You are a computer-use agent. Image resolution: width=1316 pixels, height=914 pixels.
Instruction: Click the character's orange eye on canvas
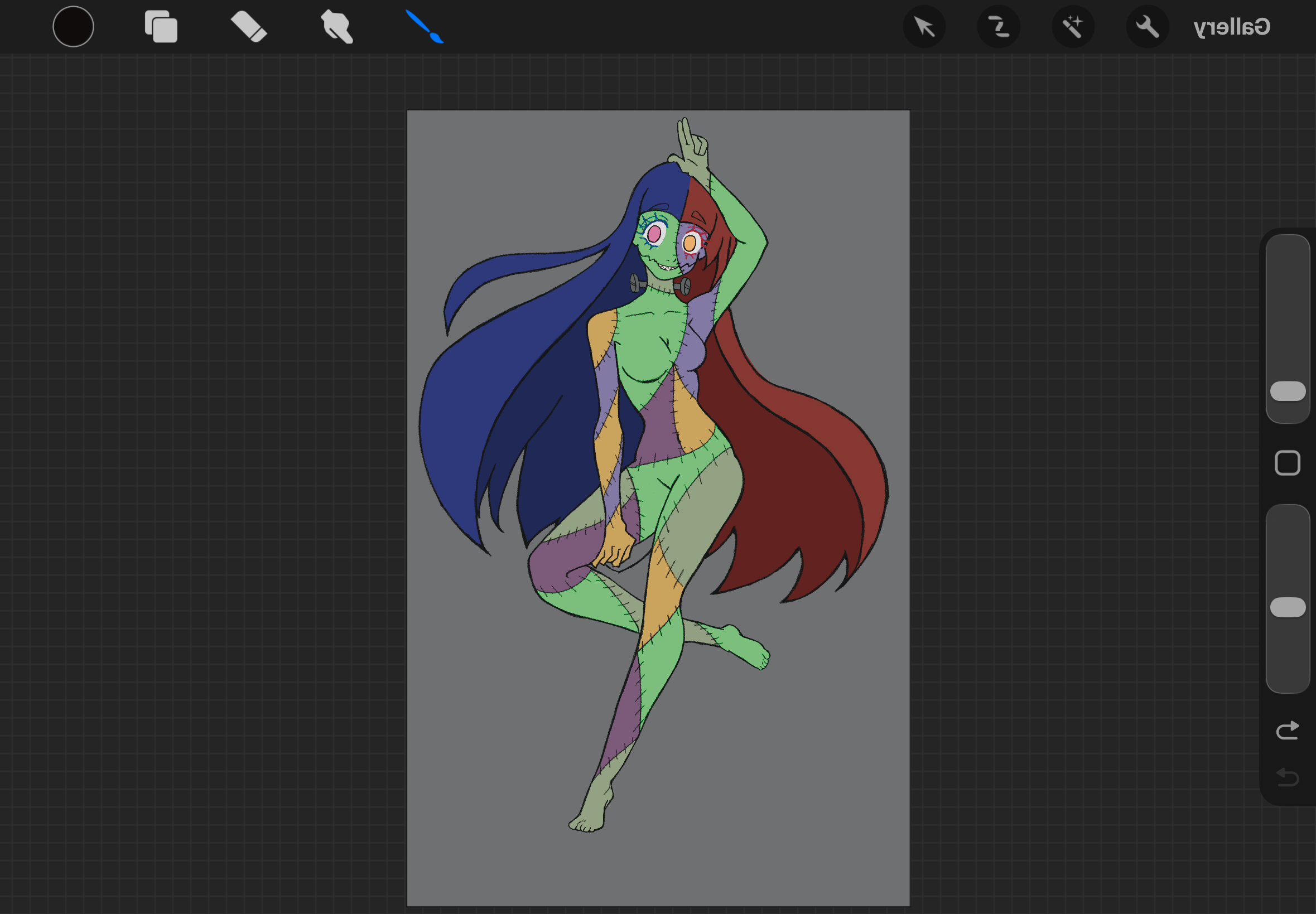(x=690, y=243)
